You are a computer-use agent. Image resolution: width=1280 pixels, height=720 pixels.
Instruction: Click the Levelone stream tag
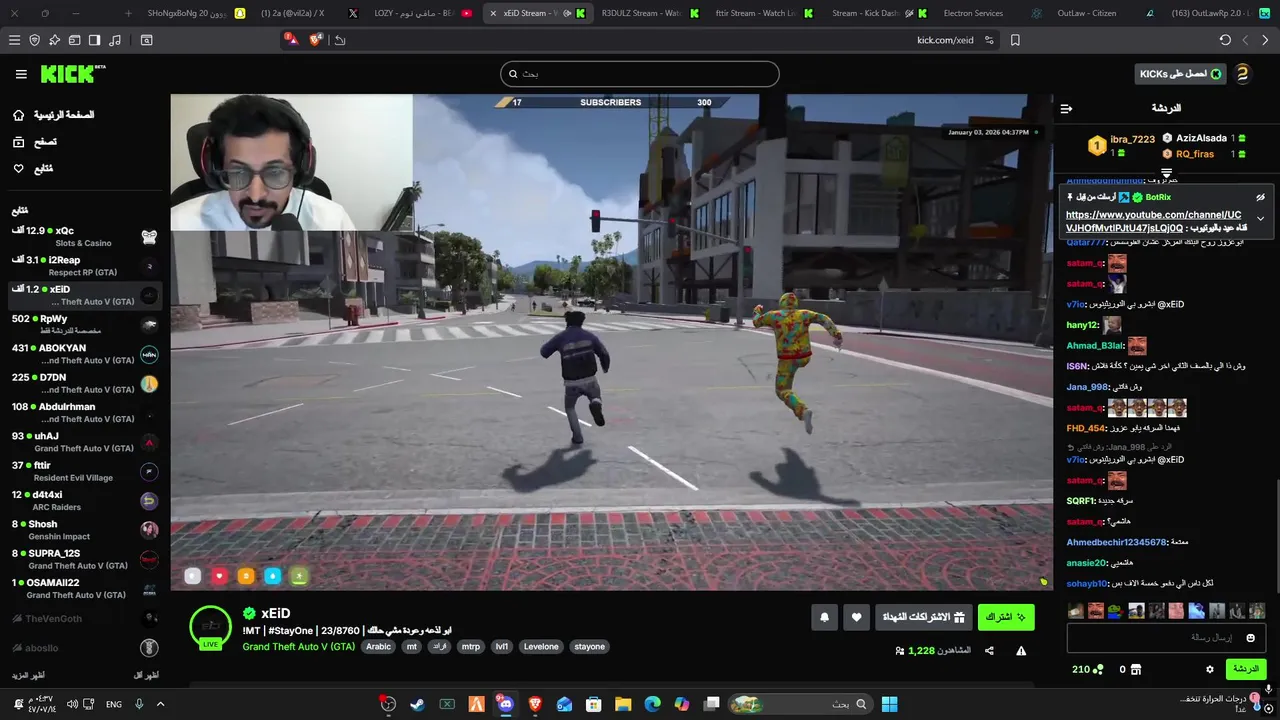click(x=541, y=647)
